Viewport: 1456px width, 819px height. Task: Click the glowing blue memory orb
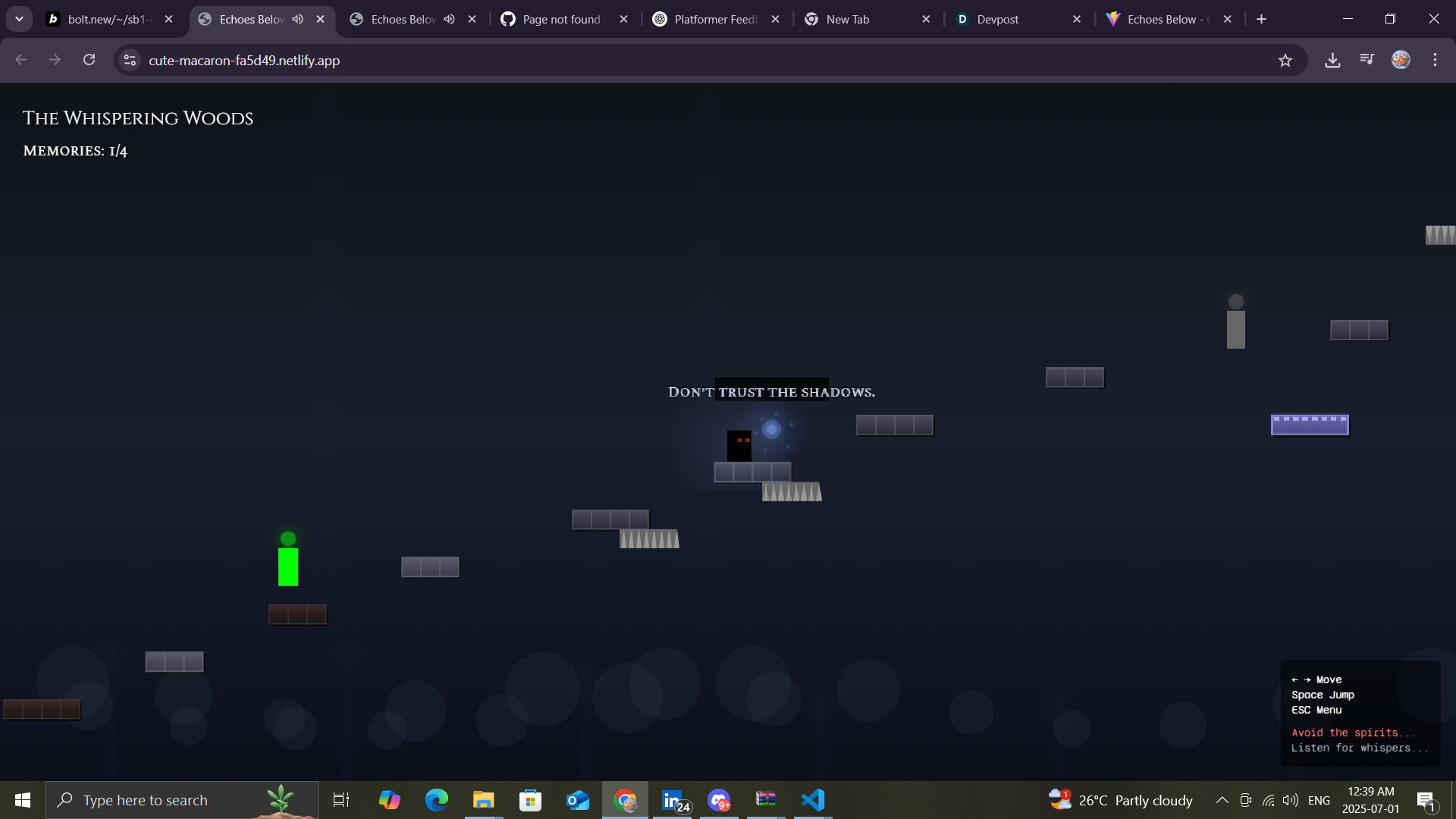click(x=771, y=430)
